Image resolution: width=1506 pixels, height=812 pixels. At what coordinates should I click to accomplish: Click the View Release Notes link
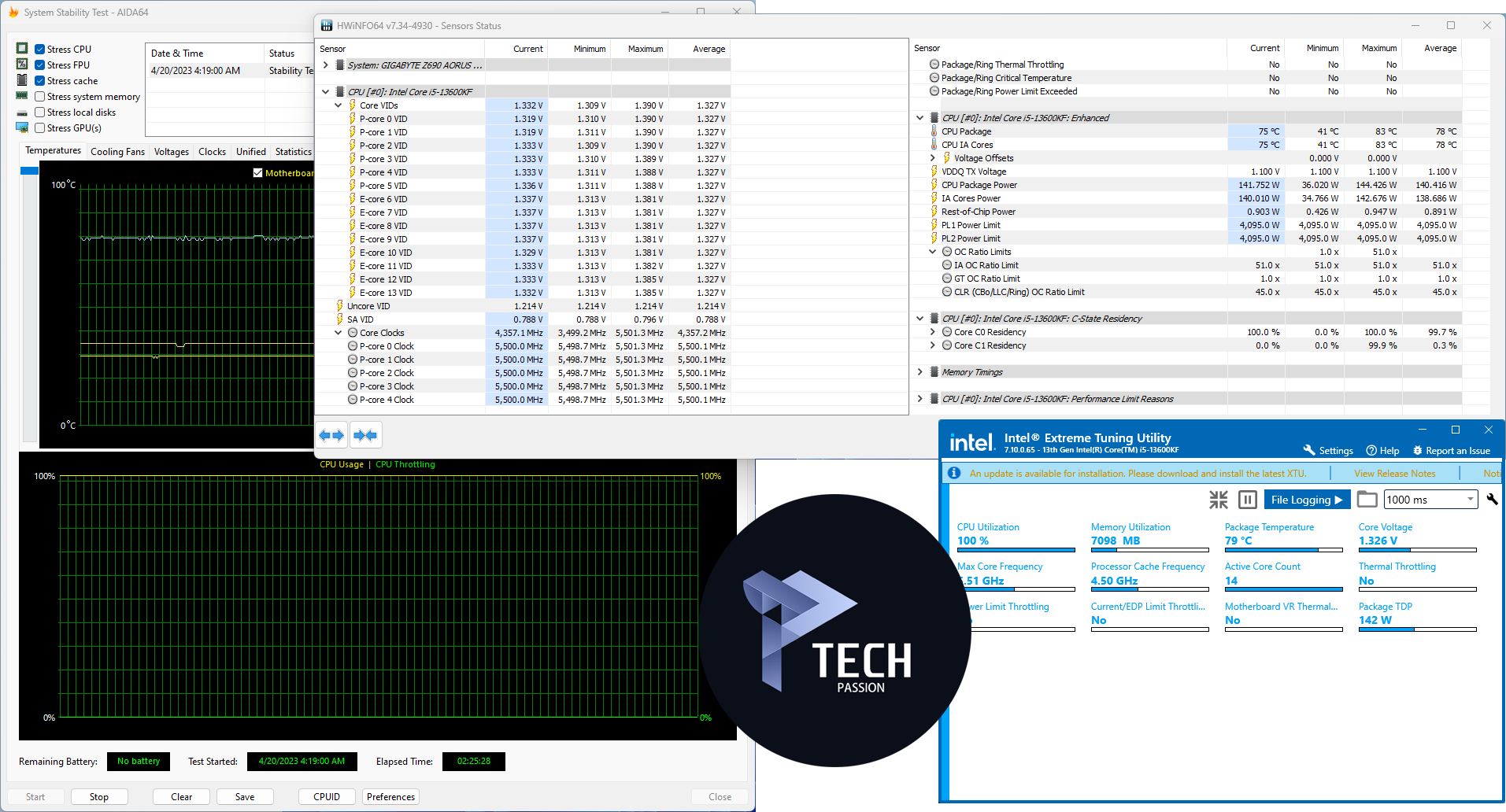[1394, 474]
